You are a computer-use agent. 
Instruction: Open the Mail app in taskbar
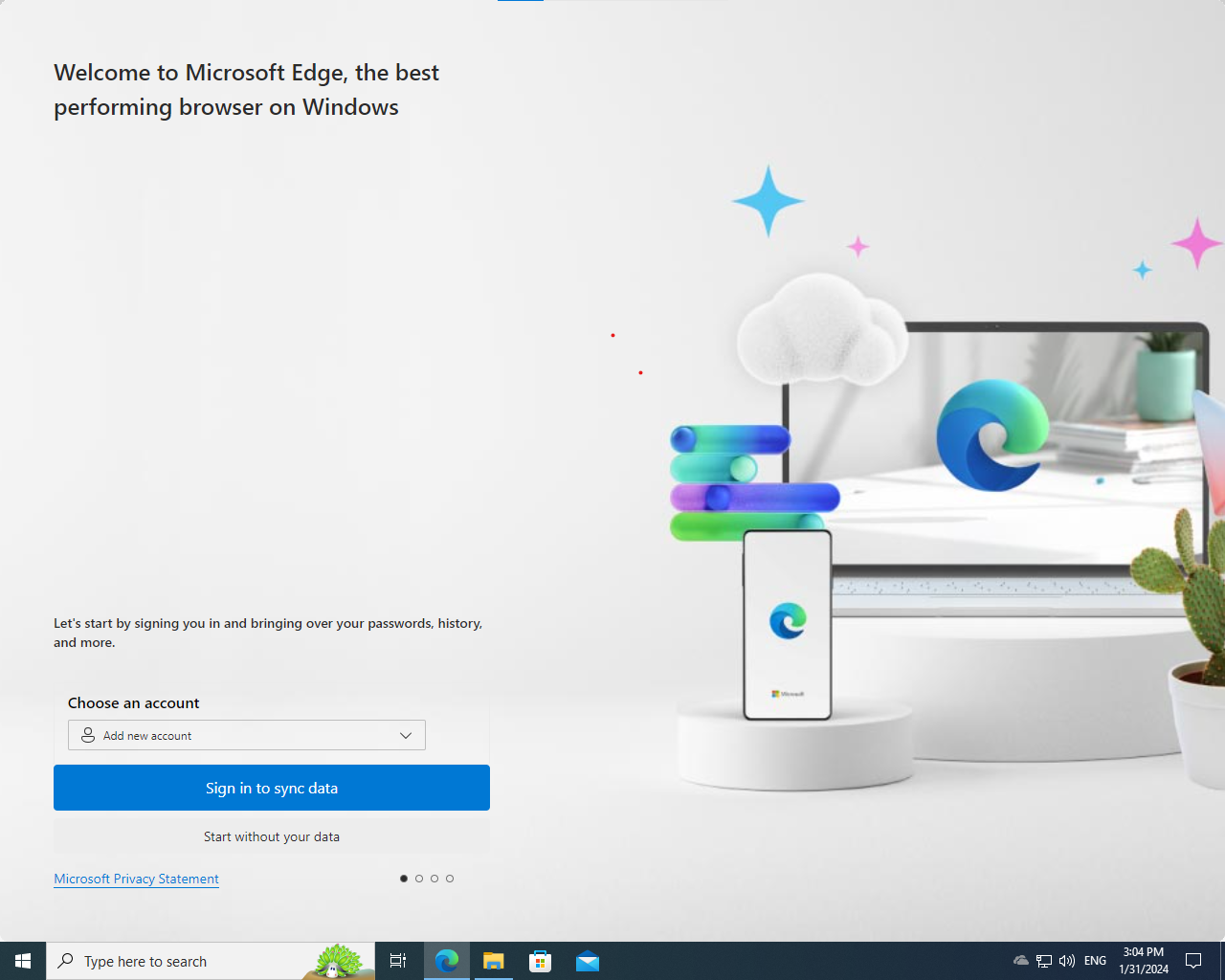(x=588, y=961)
